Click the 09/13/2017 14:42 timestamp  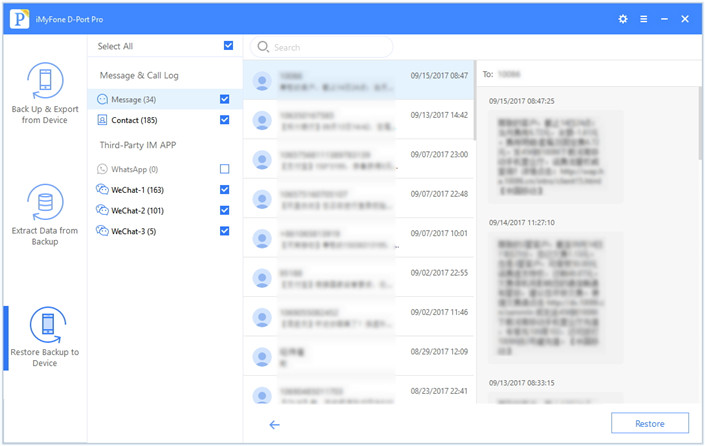point(439,115)
